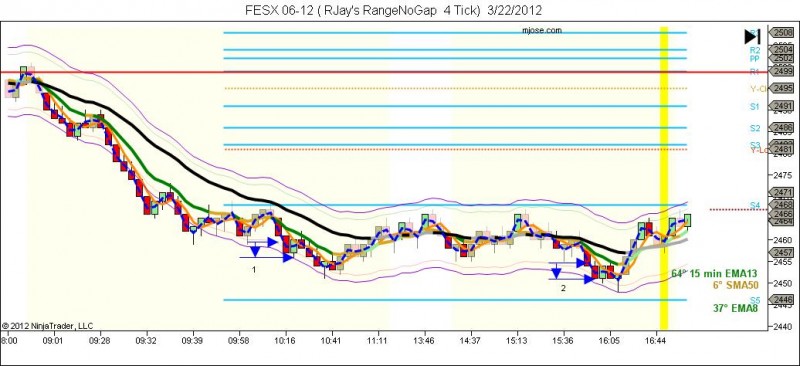The image size is (800, 366).
Task: Click the yellow vertical time highlight bar
Action: pos(664,178)
